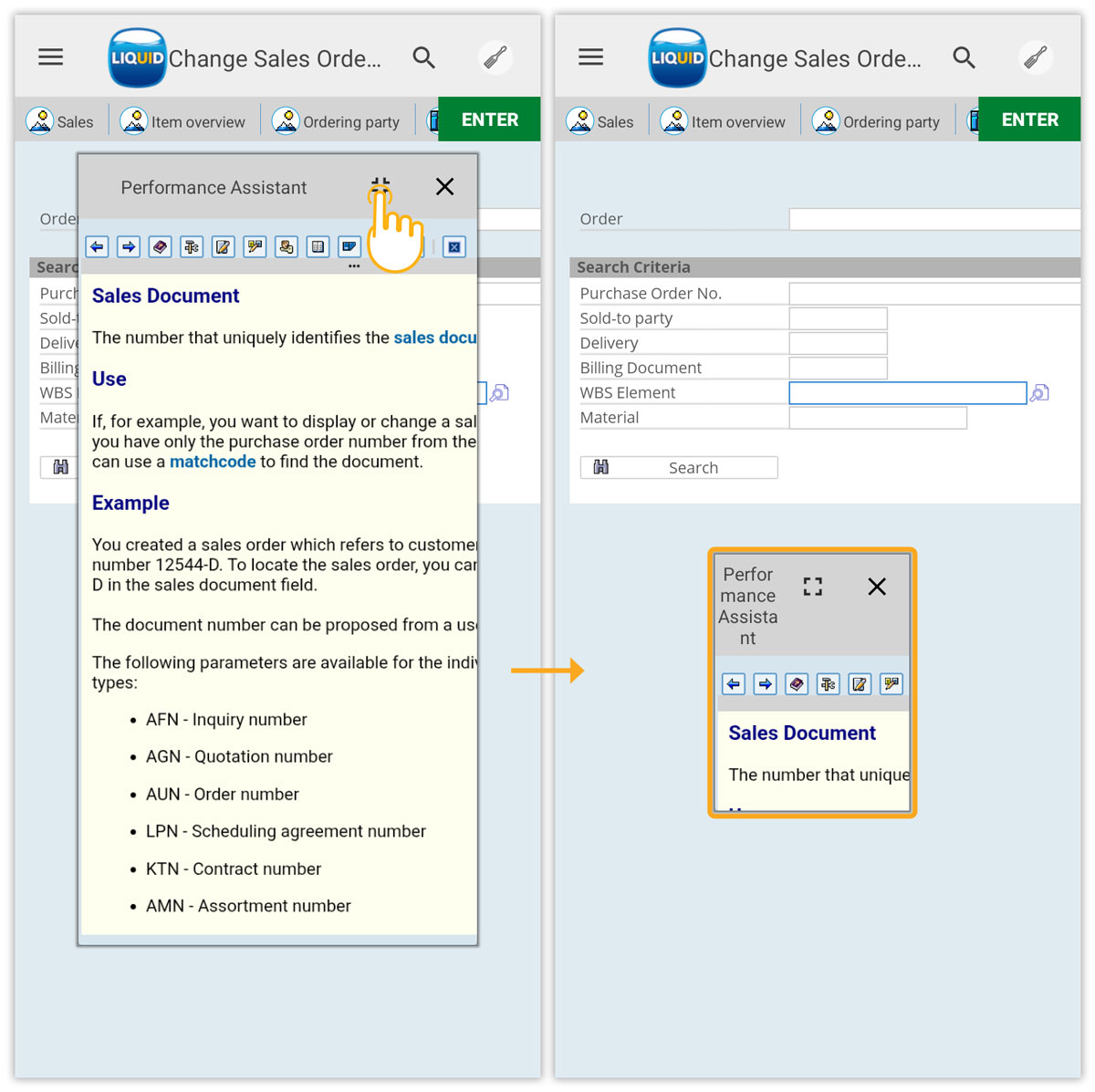Open WBS search help icon on left screen

click(x=499, y=393)
